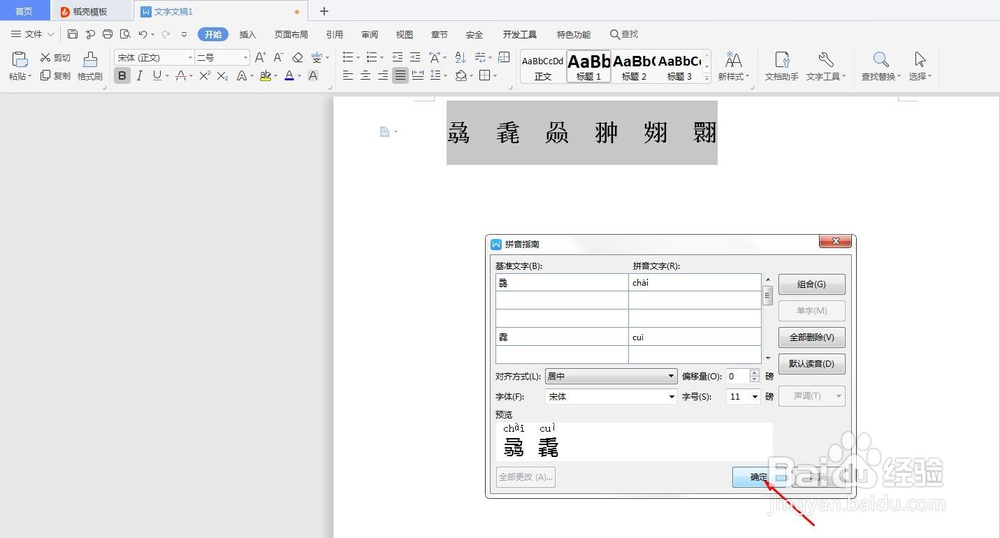Click the pinyin list scrollbar thumb
This screenshot has height=538, width=1000.
(768, 296)
